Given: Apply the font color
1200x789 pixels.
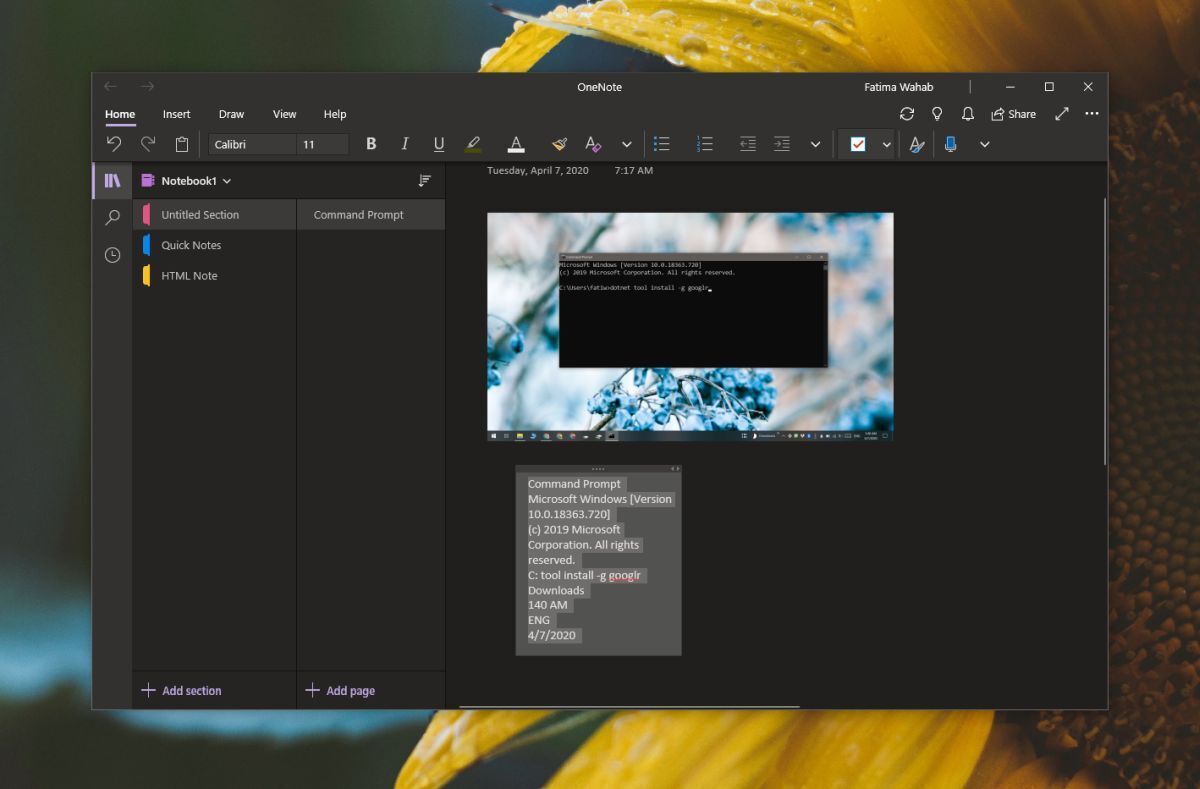Looking at the screenshot, I should point(516,144).
